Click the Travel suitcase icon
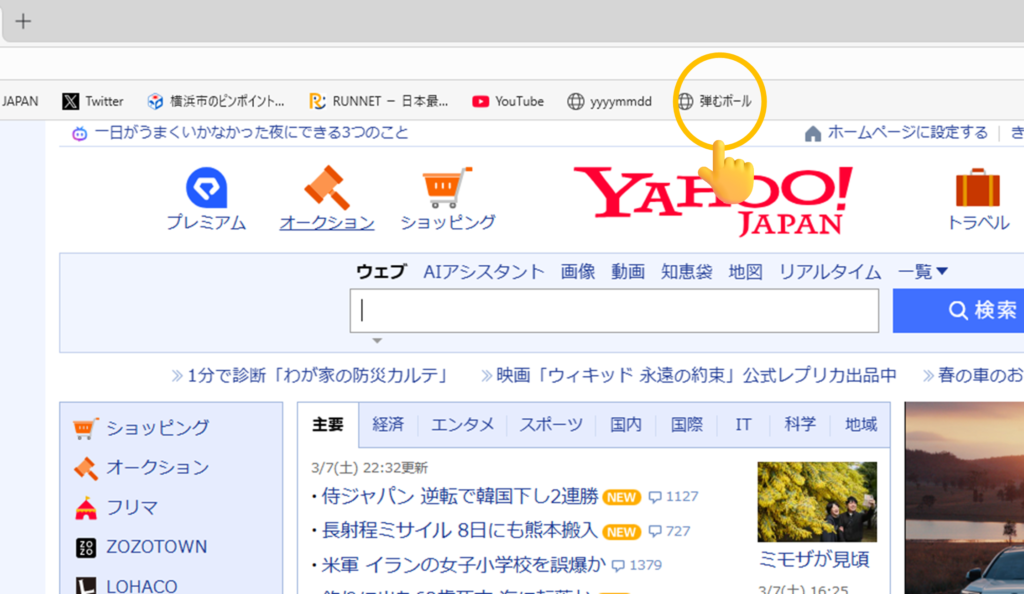The image size is (1024, 594). tap(977, 188)
